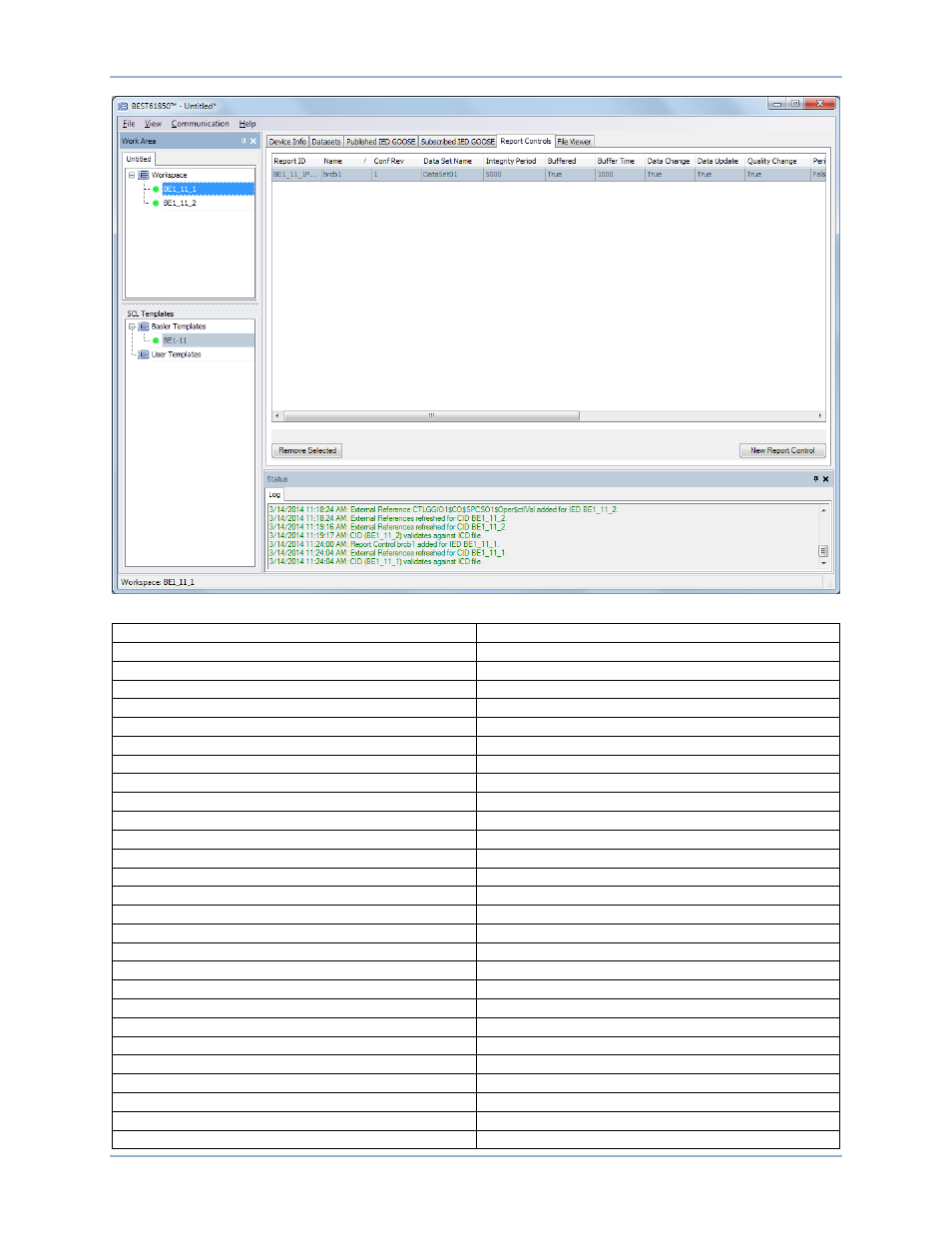The width and height of the screenshot is (952, 1233).
Task: Close the Work Area panel
Action: (x=253, y=141)
